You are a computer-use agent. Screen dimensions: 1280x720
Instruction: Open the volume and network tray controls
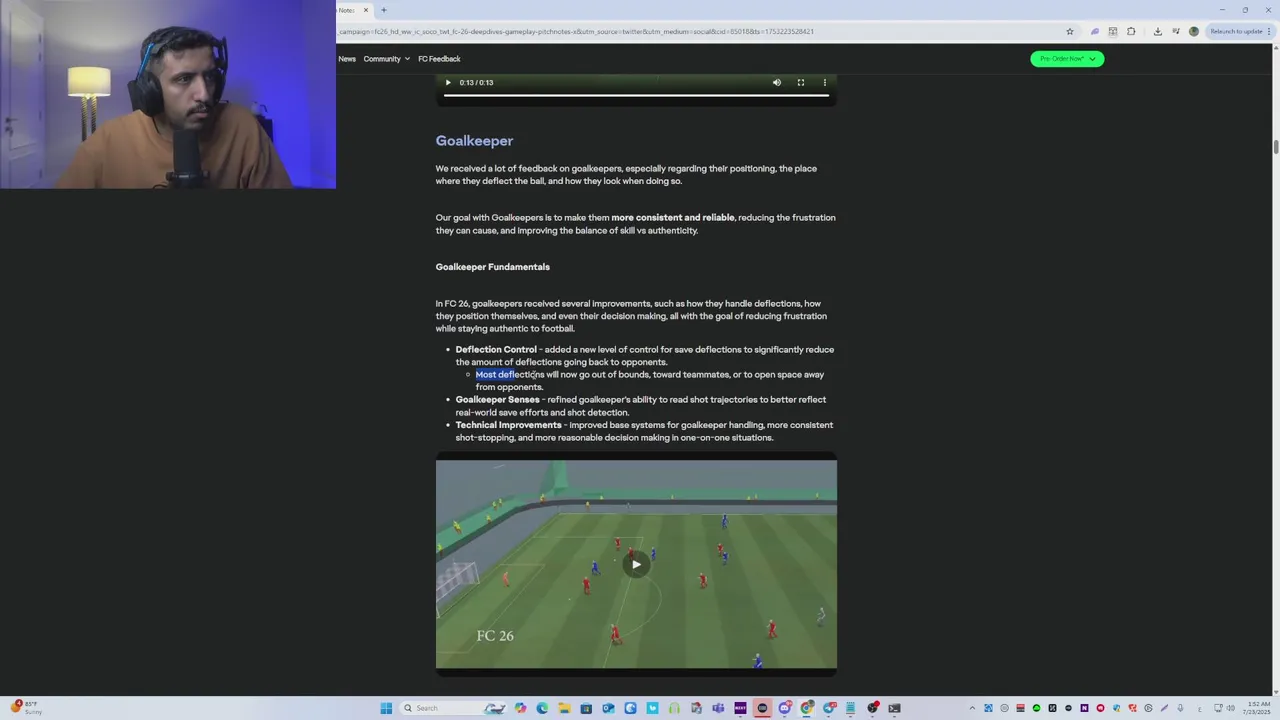(1226, 708)
